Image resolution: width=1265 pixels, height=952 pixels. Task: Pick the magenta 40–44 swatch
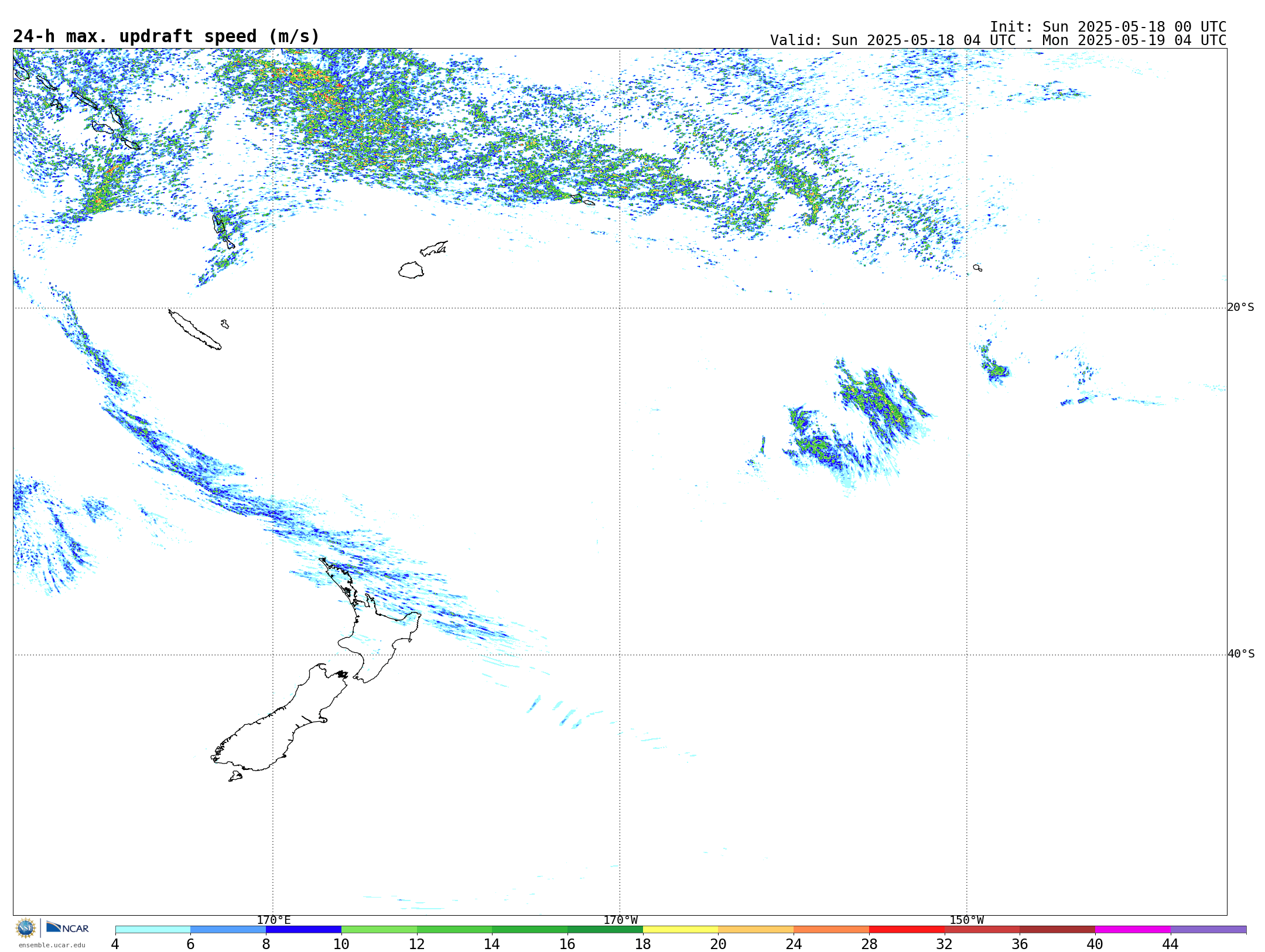pos(1133,929)
